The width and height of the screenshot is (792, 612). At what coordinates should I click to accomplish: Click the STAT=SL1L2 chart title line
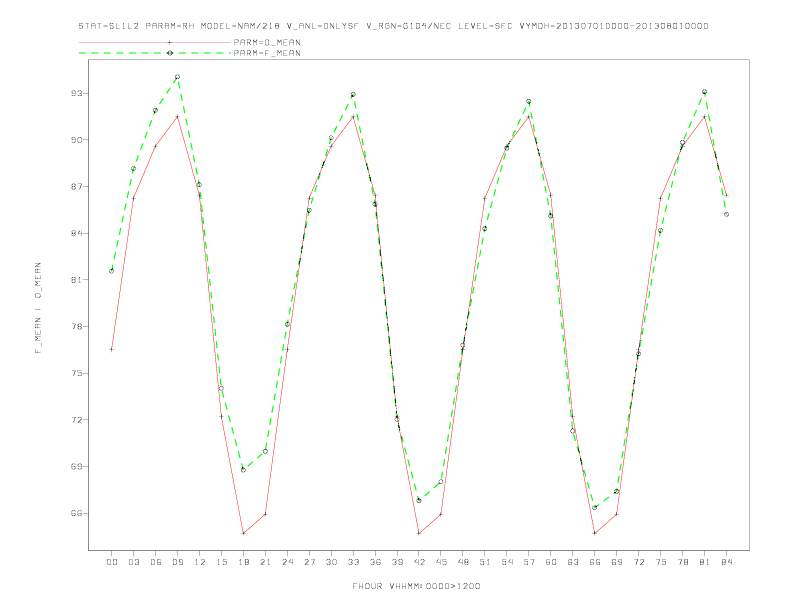pyautogui.click(x=393, y=26)
